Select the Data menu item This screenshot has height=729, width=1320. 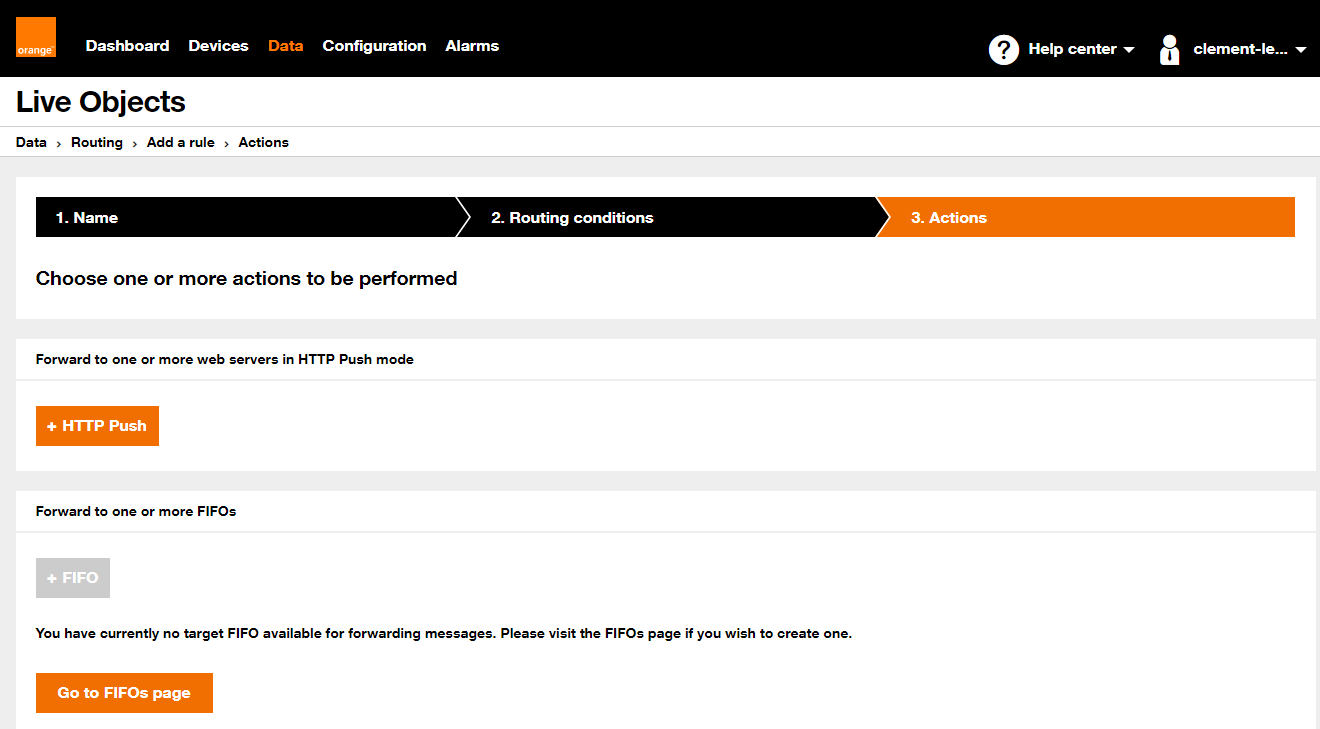(x=285, y=45)
